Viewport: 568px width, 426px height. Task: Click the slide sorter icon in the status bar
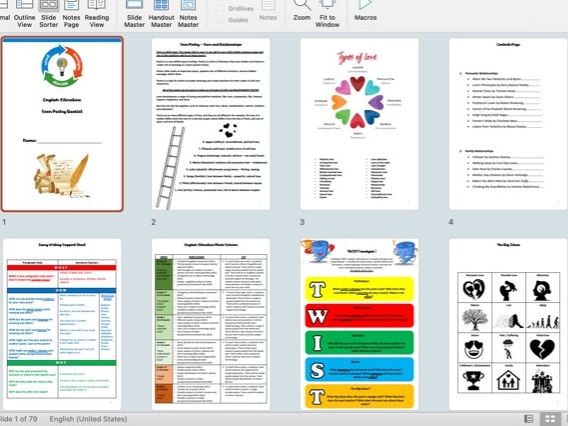point(550,419)
